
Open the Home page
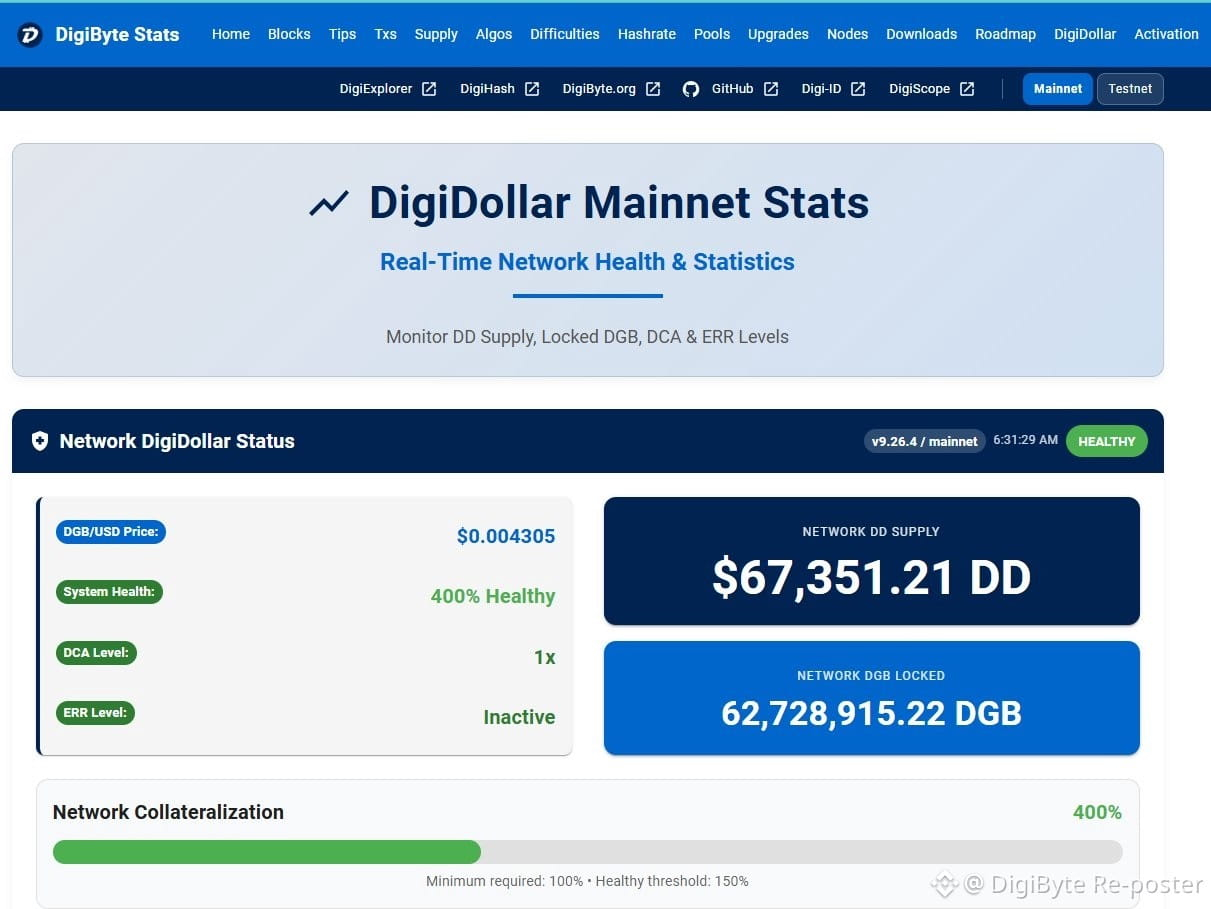pos(231,34)
